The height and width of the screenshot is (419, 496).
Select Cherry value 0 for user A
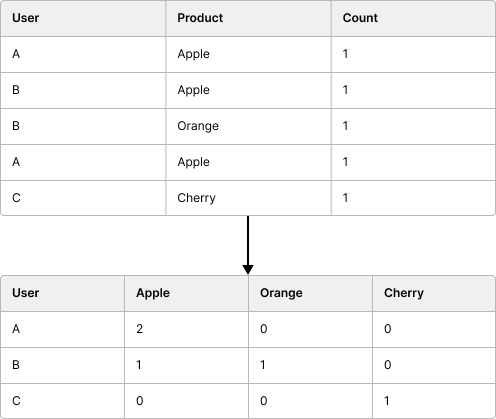pos(434,329)
